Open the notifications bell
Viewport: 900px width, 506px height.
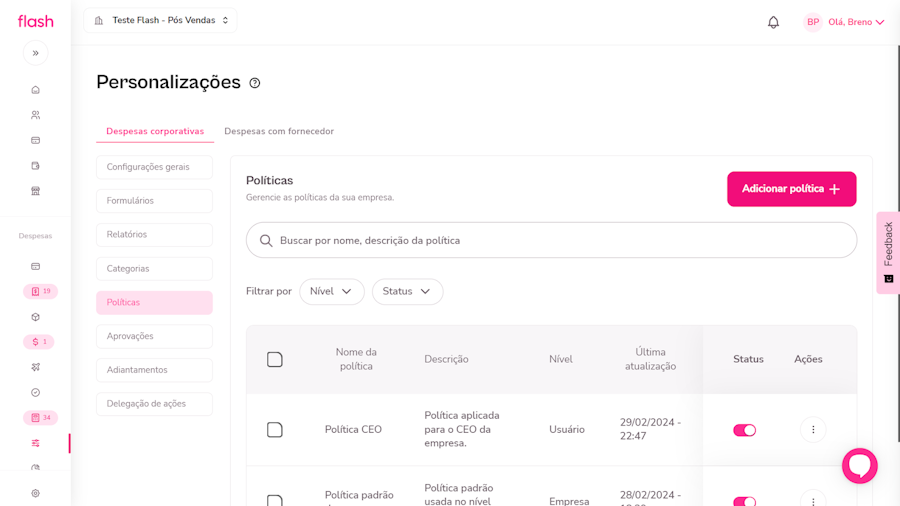click(773, 22)
